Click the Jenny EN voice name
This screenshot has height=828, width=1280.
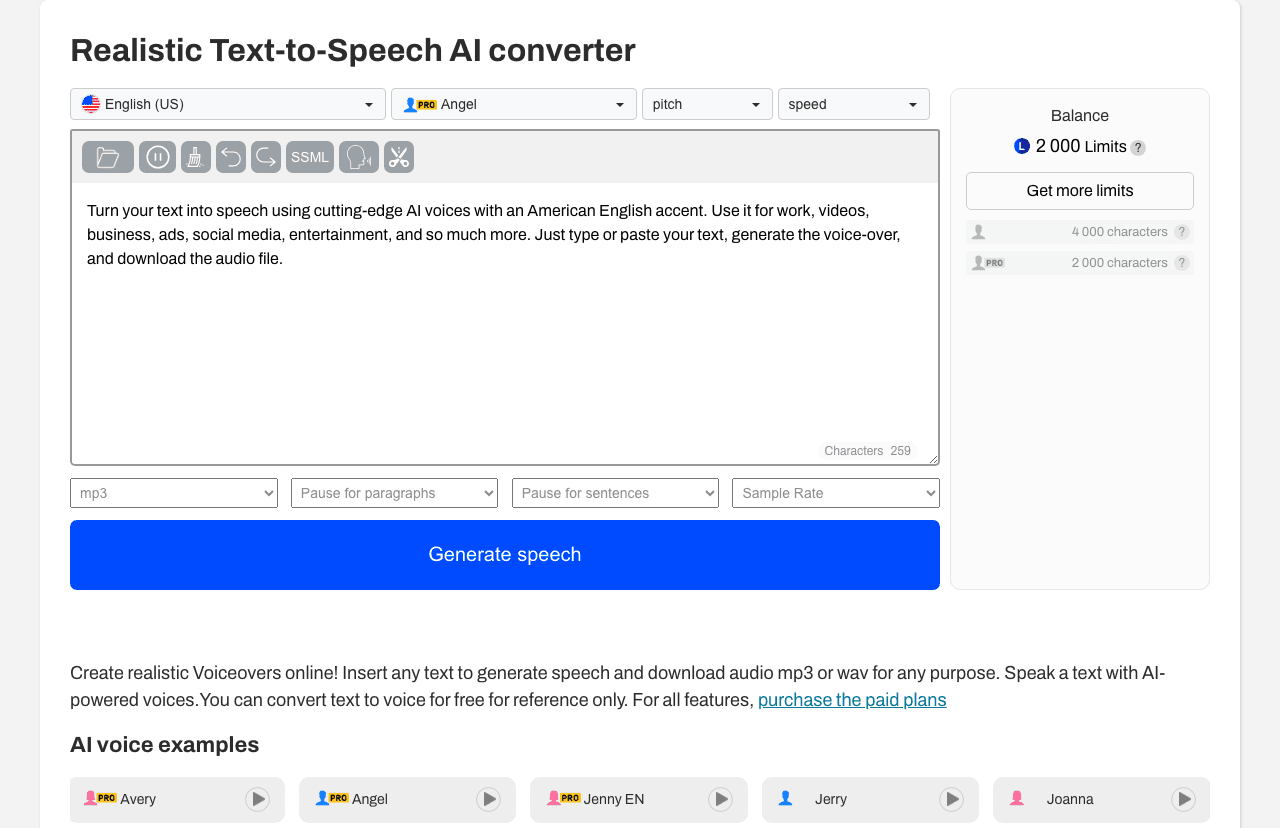coord(614,799)
